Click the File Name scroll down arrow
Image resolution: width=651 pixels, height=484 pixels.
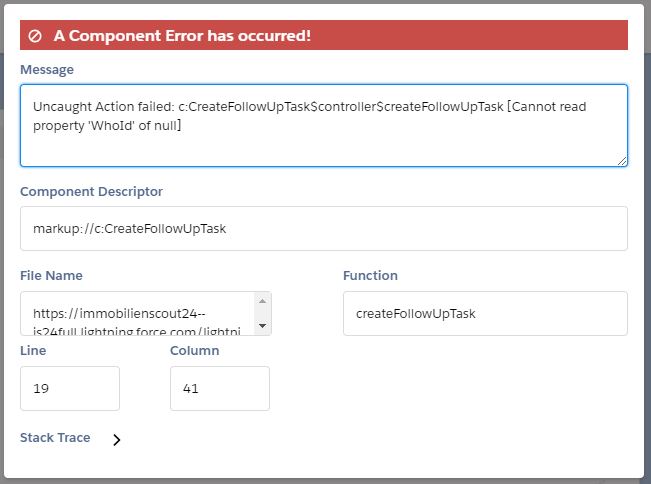pyautogui.click(x=263, y=326)
